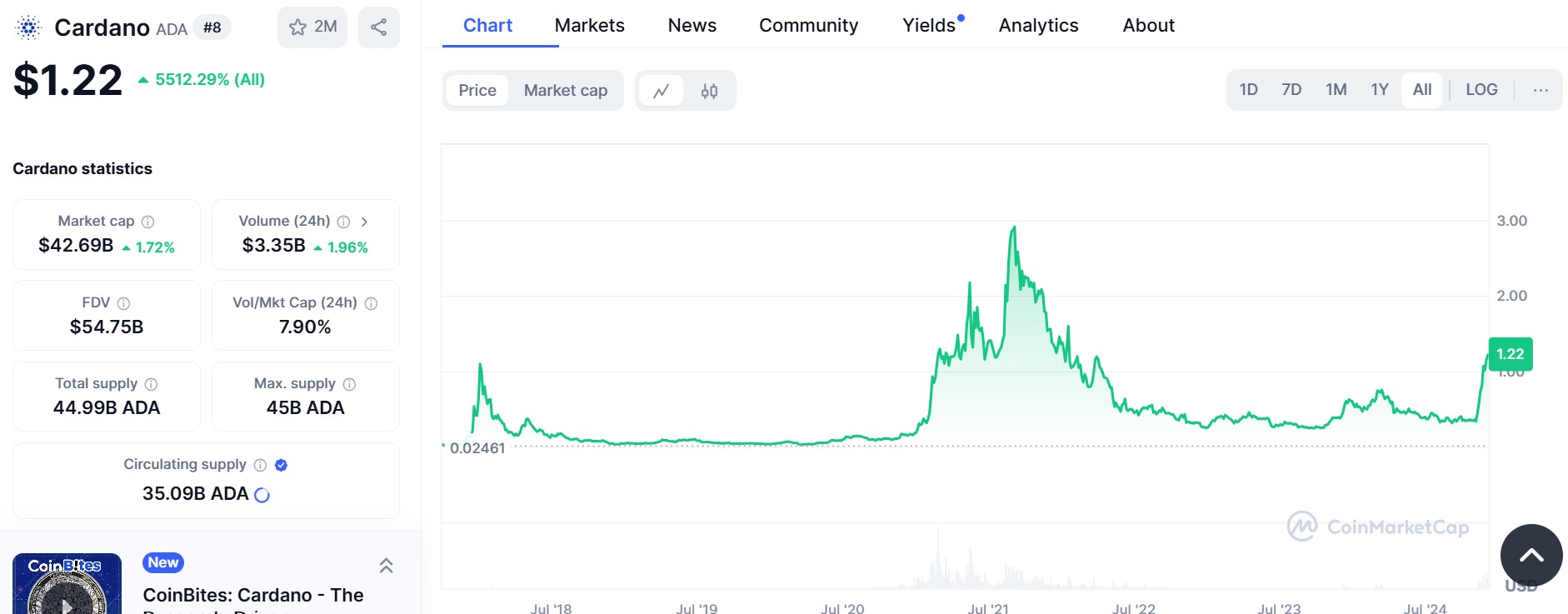Click the Volume (24h) info icon
This screenshot has width=1568, height=614.
343,222
